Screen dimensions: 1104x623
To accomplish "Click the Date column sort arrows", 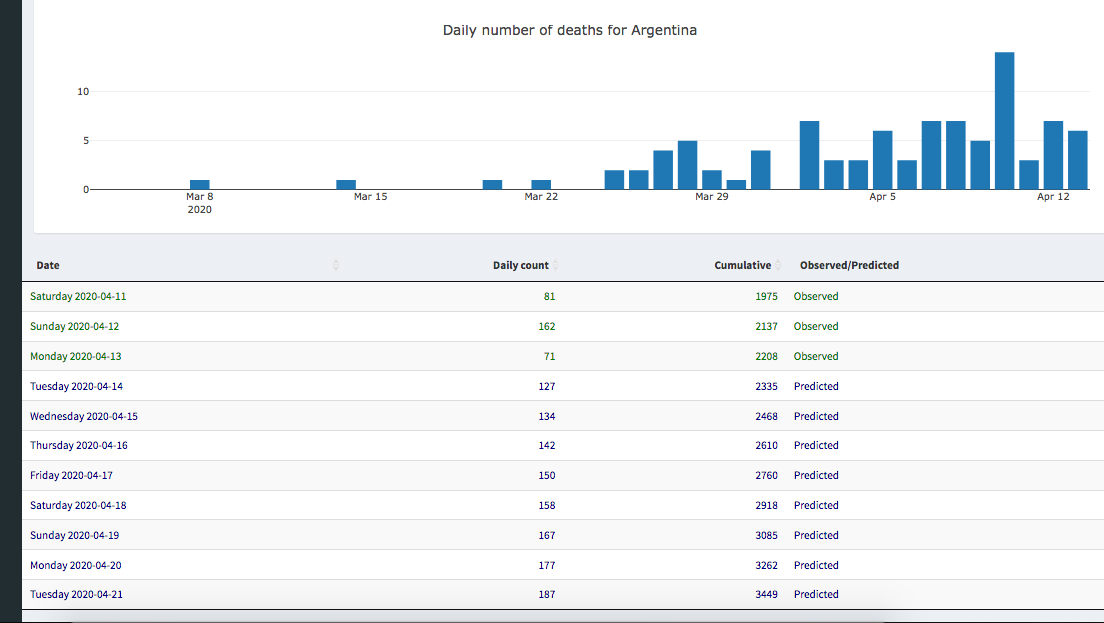I will [336, 265].
